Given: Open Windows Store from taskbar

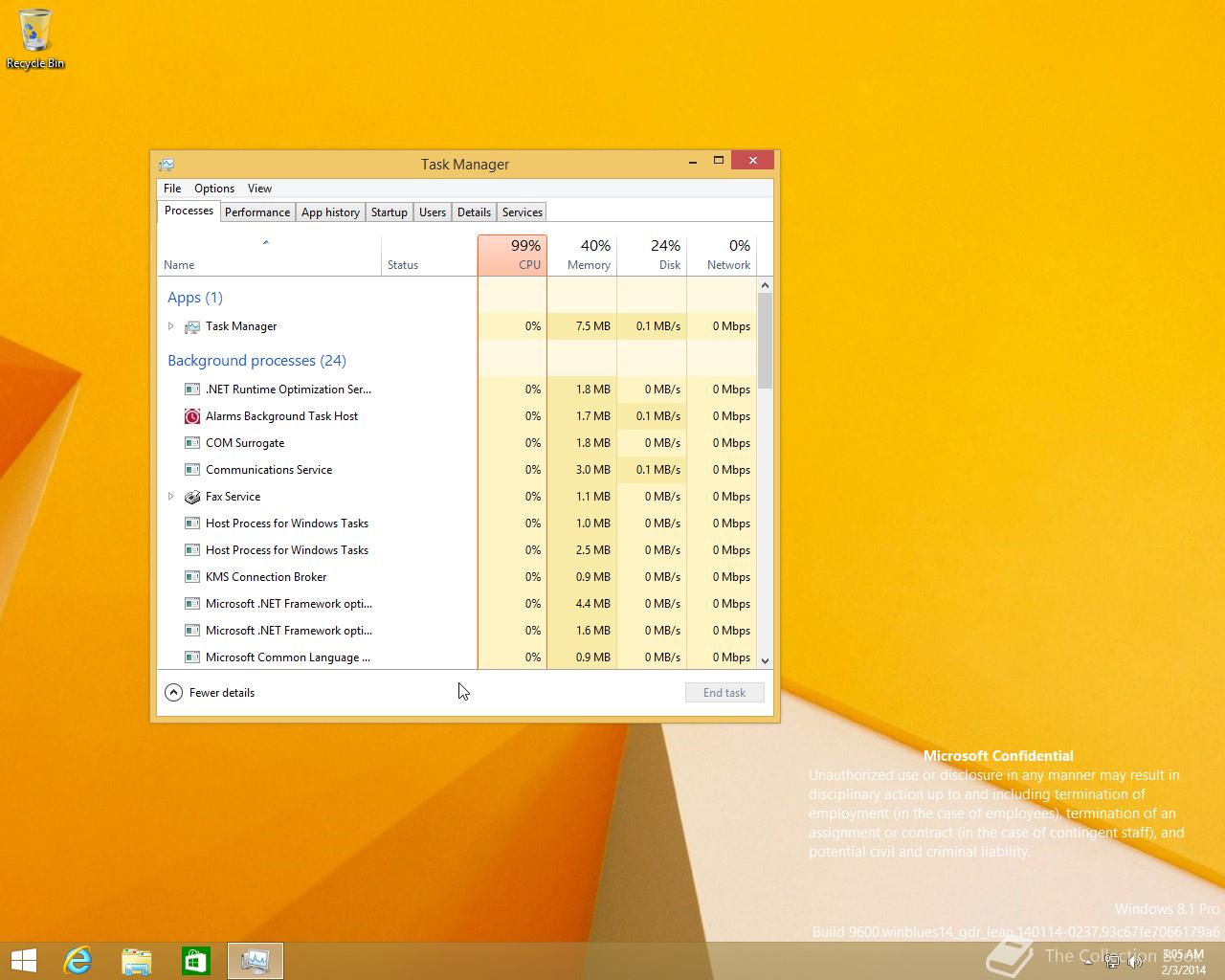Looking at the screenshot, I should click(196, 961).
